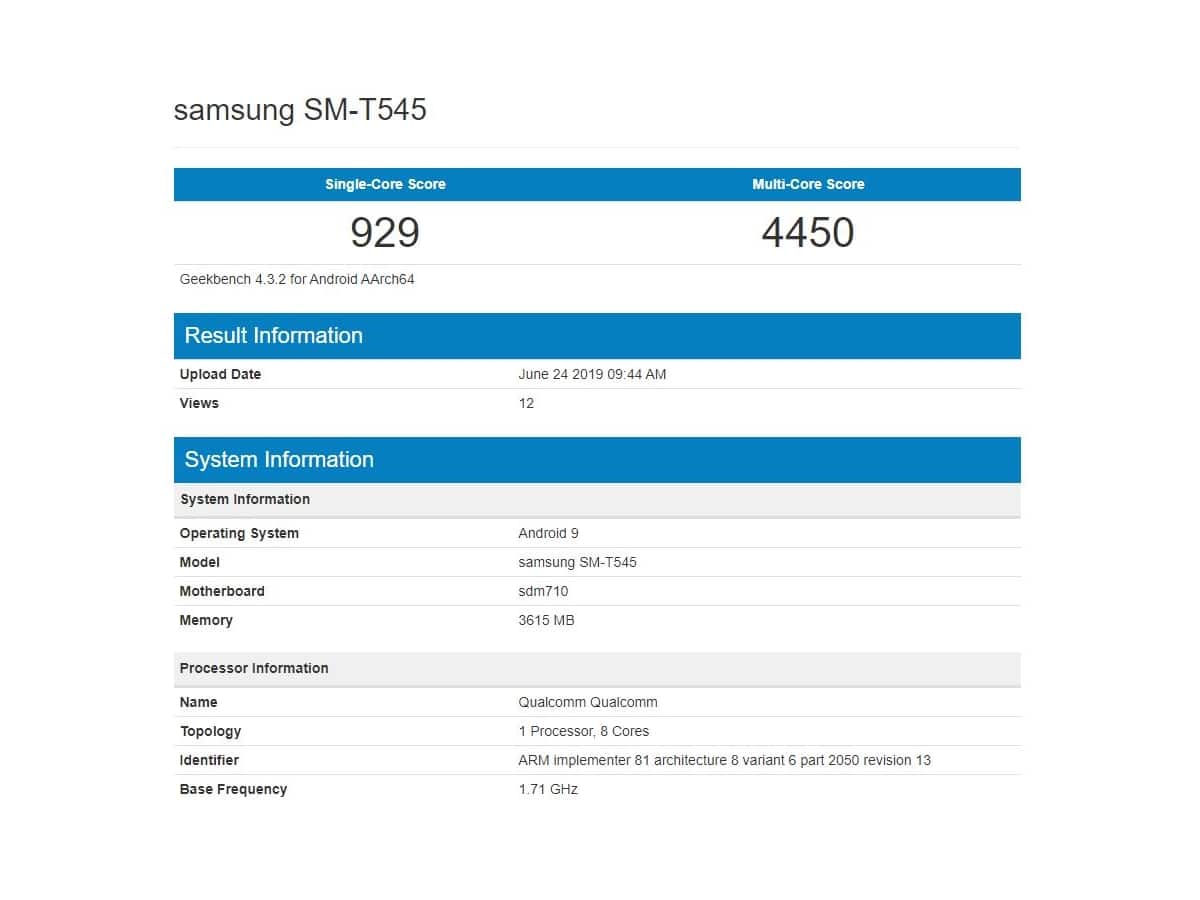The image size is (1200, 900).
Task: Click the Memory label
Action: click(206, 620)
